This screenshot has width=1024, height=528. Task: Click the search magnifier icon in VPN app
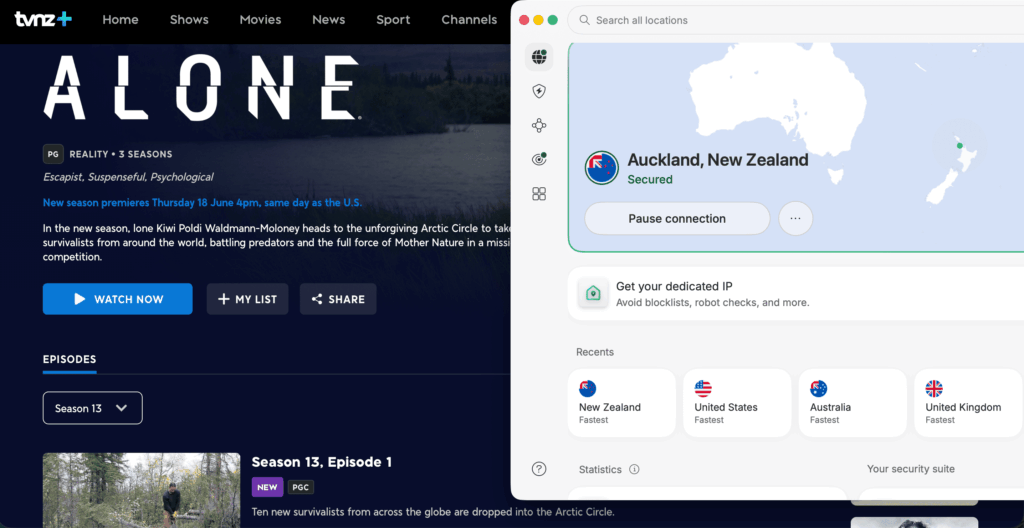pyautogui.click(x=584, y=20)
